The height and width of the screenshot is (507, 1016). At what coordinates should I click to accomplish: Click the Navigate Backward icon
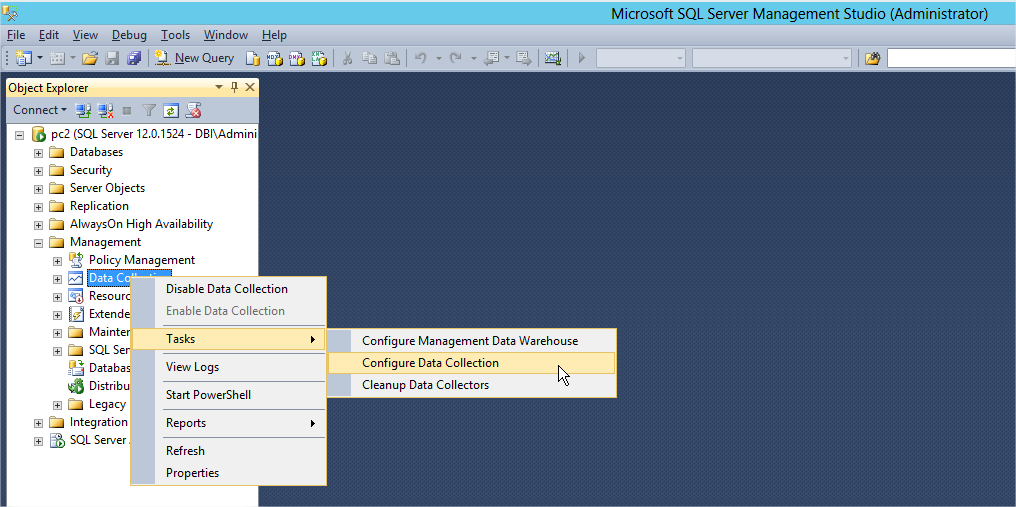492,58
